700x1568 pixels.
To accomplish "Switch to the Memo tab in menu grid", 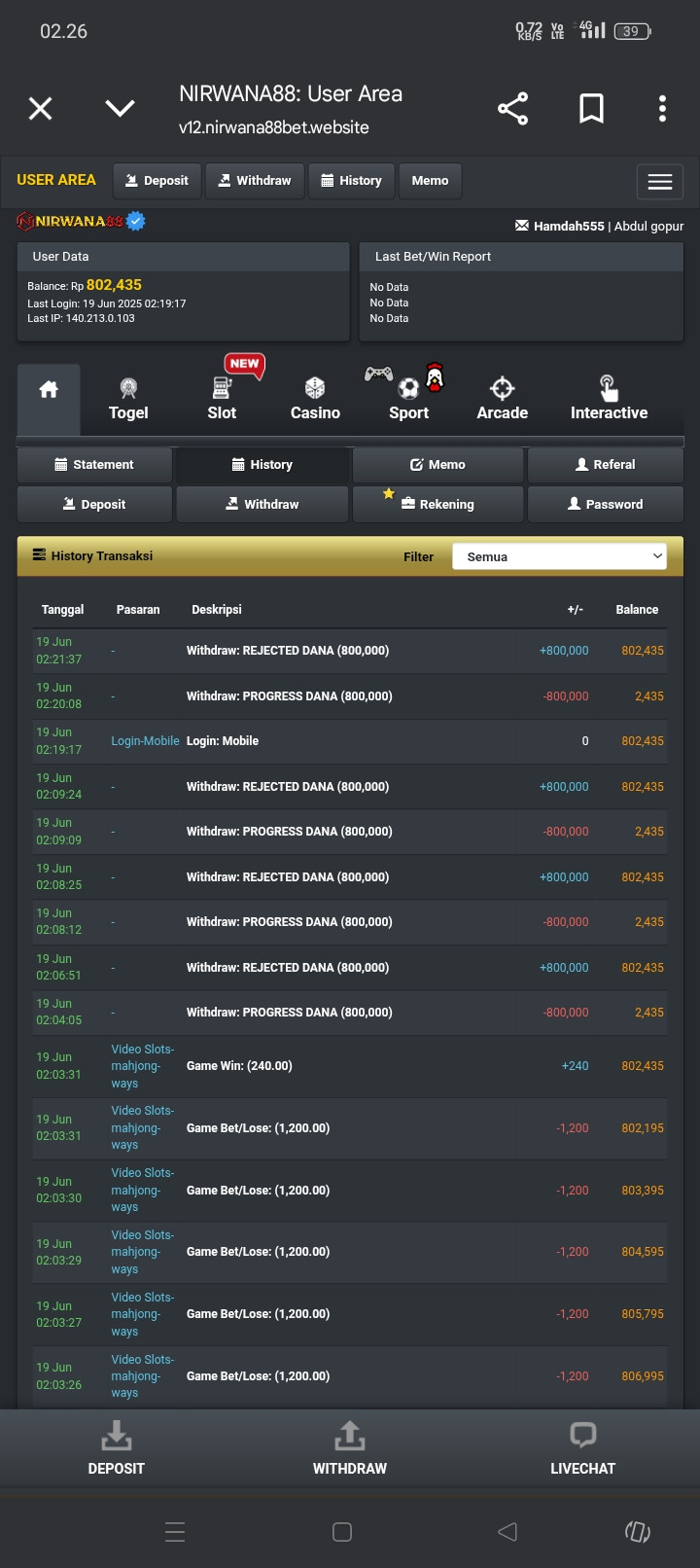I will tap(438, 465).
